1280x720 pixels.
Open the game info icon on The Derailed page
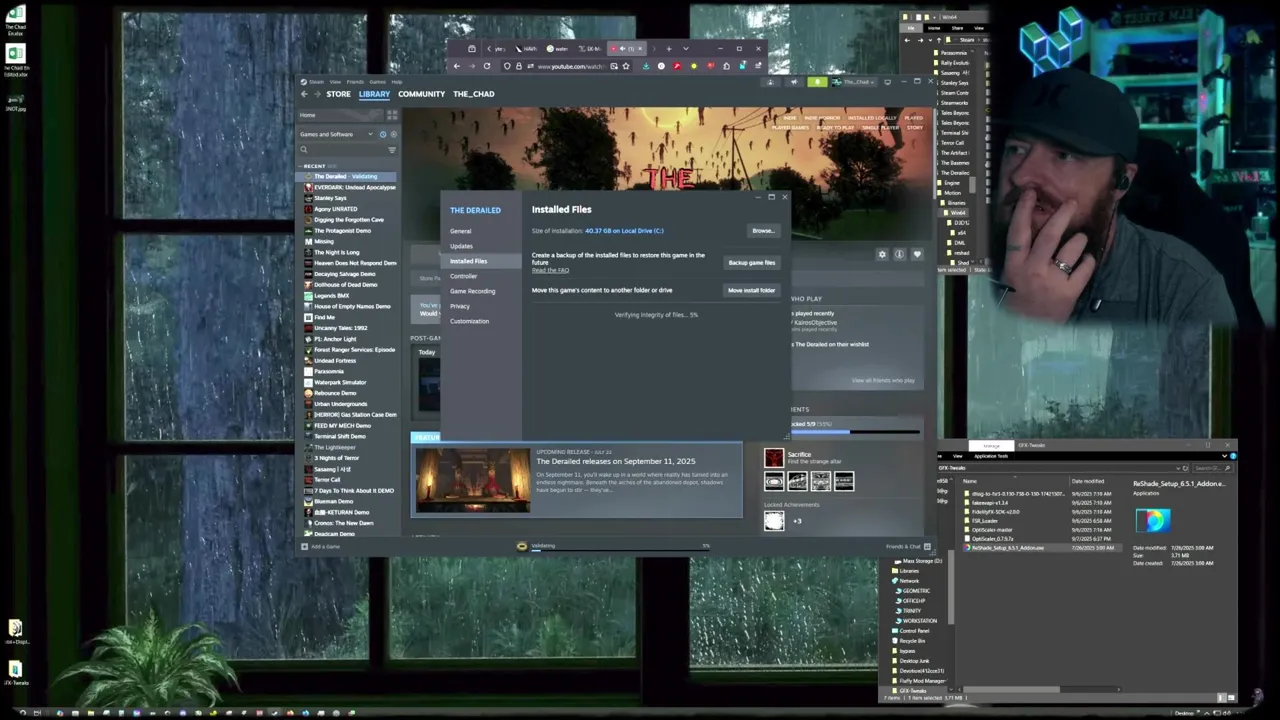tap(899, 254)
